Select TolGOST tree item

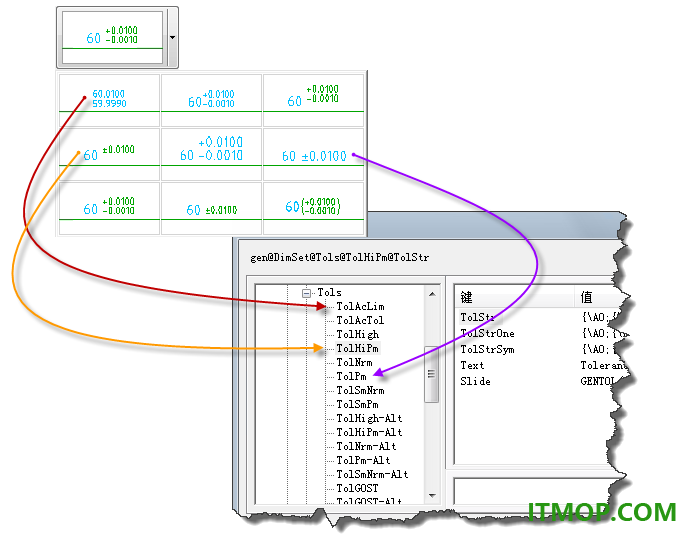click(357, 489)
